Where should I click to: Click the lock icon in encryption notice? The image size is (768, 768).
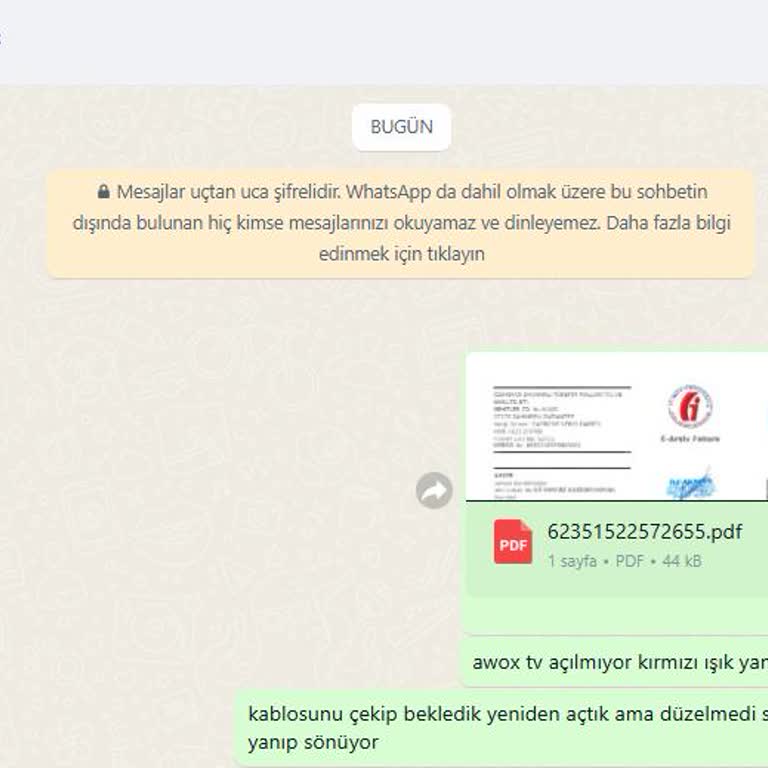point(103,192)
